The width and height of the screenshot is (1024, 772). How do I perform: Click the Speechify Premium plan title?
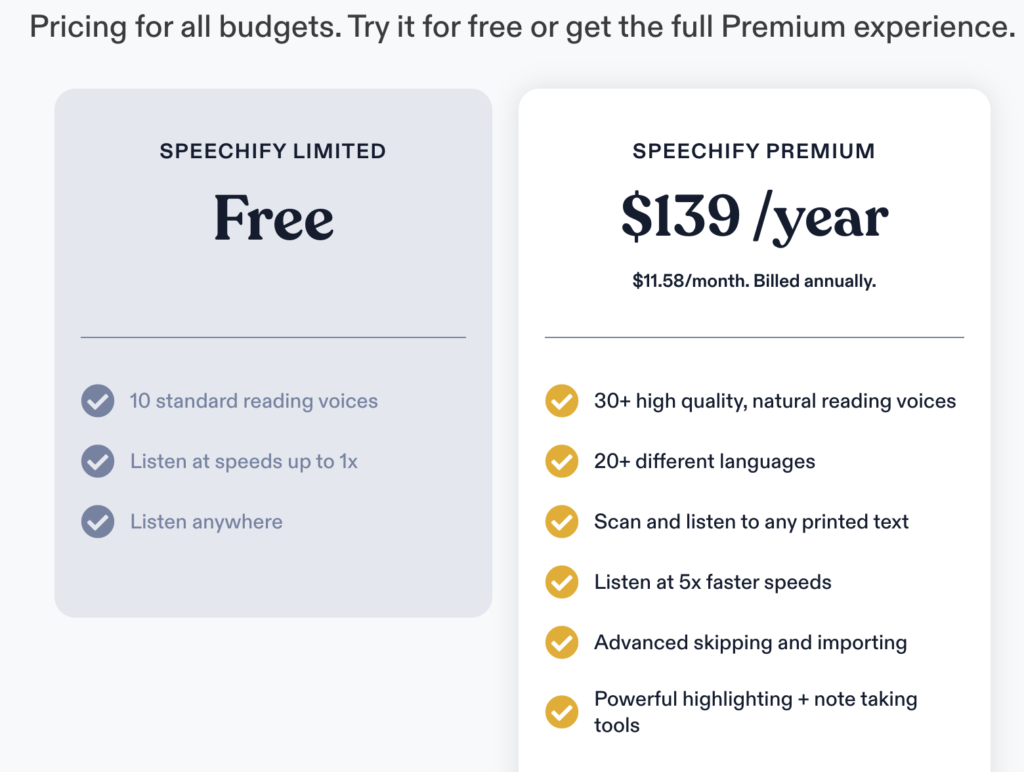coord(754,152)
